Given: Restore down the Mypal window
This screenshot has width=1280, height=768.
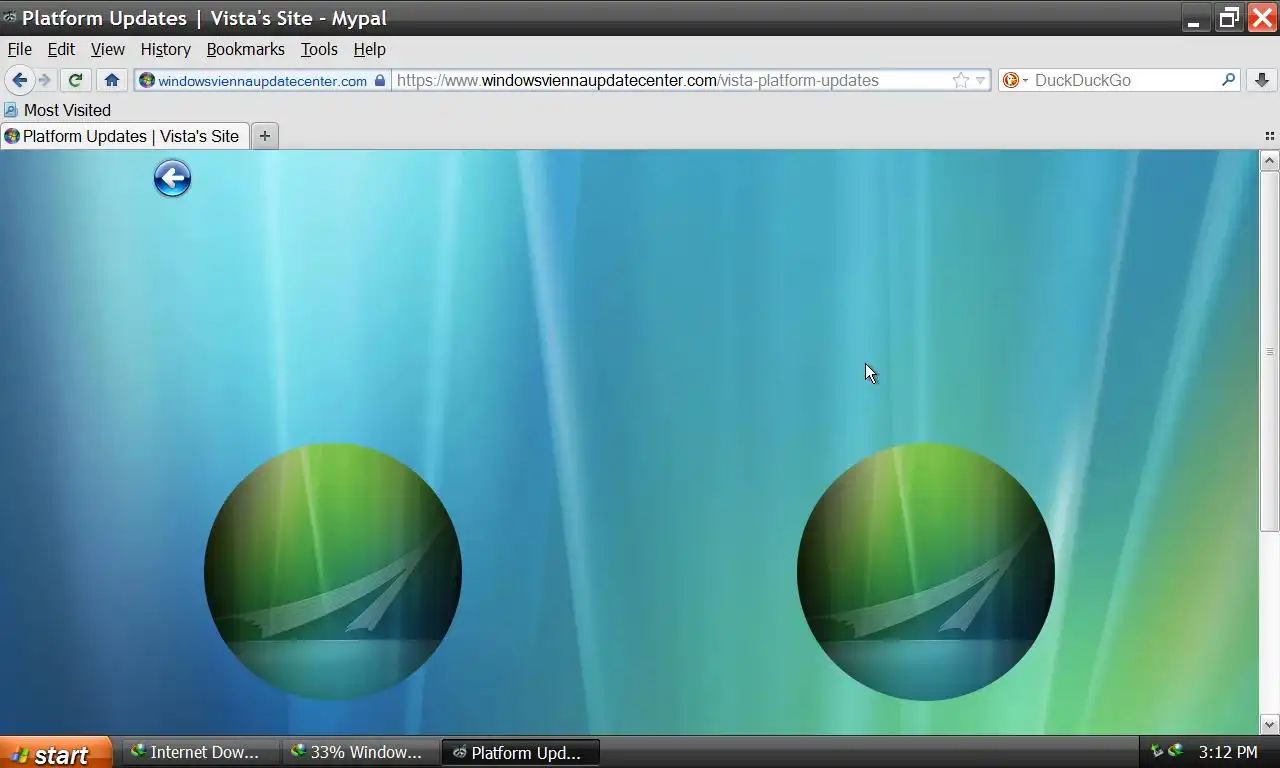Looking at the screenshot, I should 1229,18.
